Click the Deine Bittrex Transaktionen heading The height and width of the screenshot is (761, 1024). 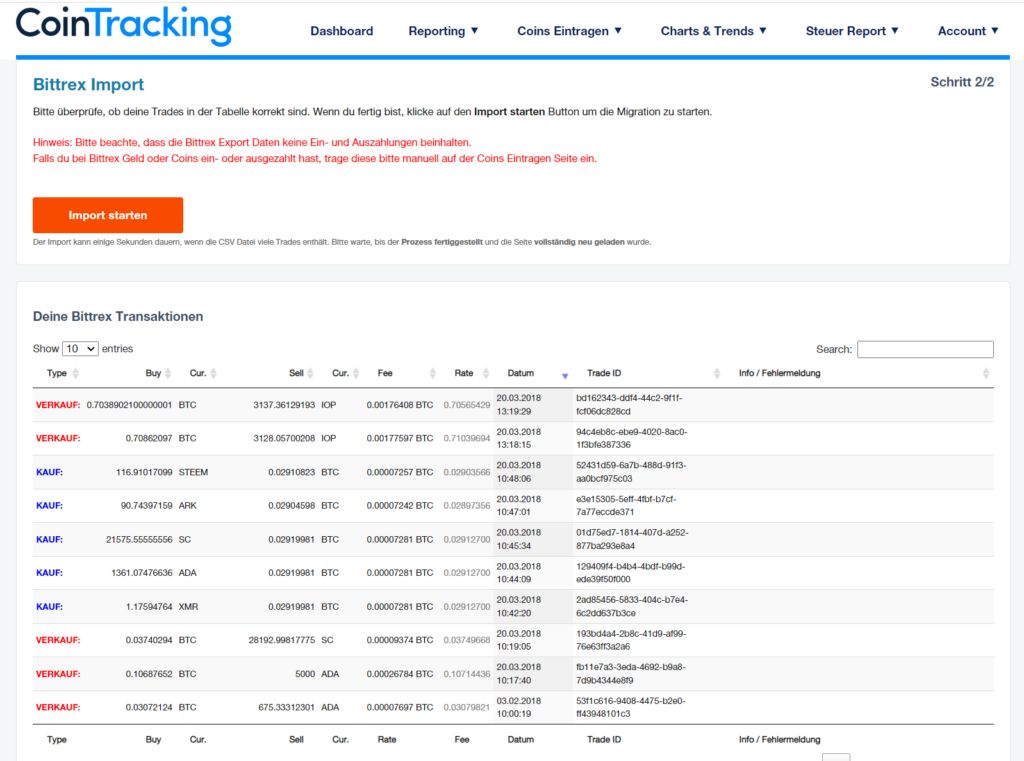(x=118, y=316)
